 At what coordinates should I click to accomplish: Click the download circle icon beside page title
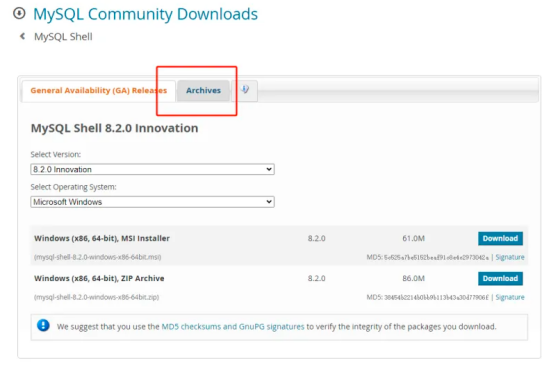click(19, 14)
